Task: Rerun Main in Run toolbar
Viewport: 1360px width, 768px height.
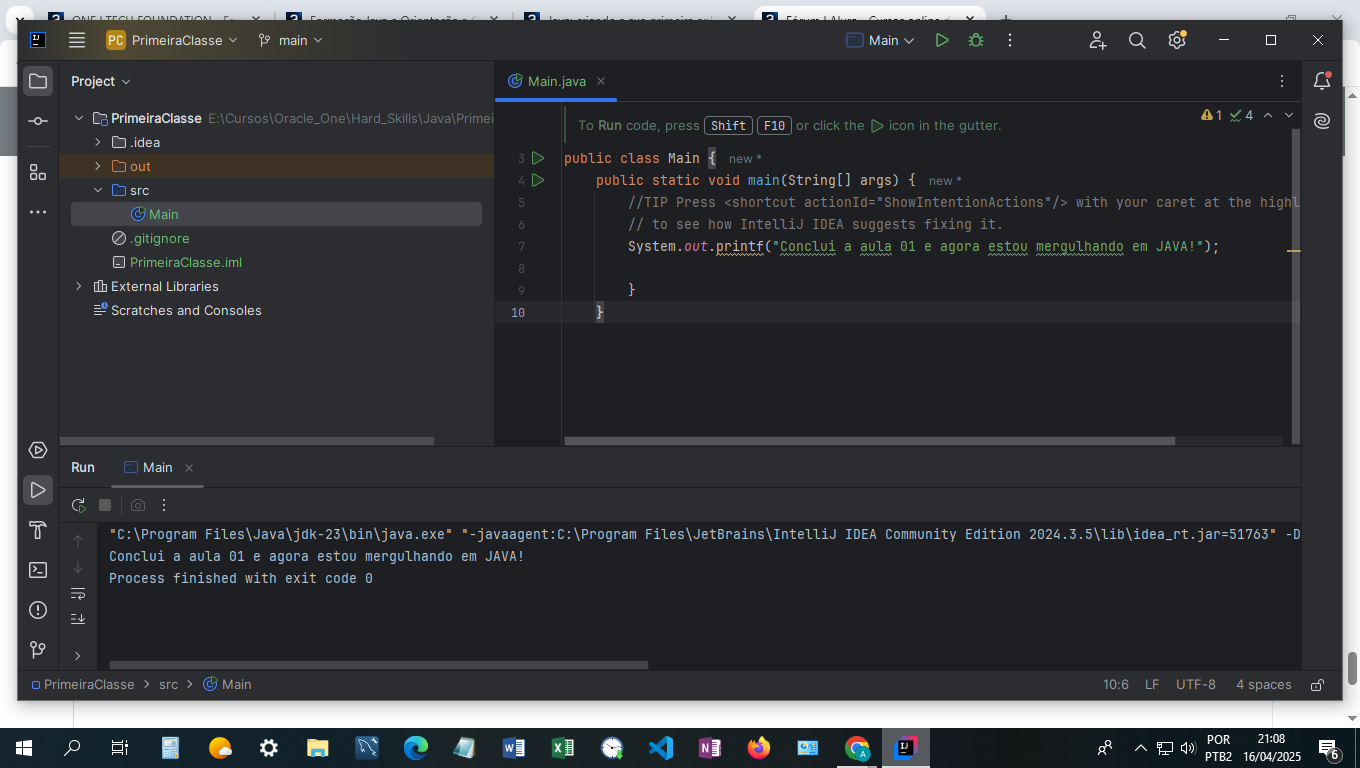Action: [79, 505]
